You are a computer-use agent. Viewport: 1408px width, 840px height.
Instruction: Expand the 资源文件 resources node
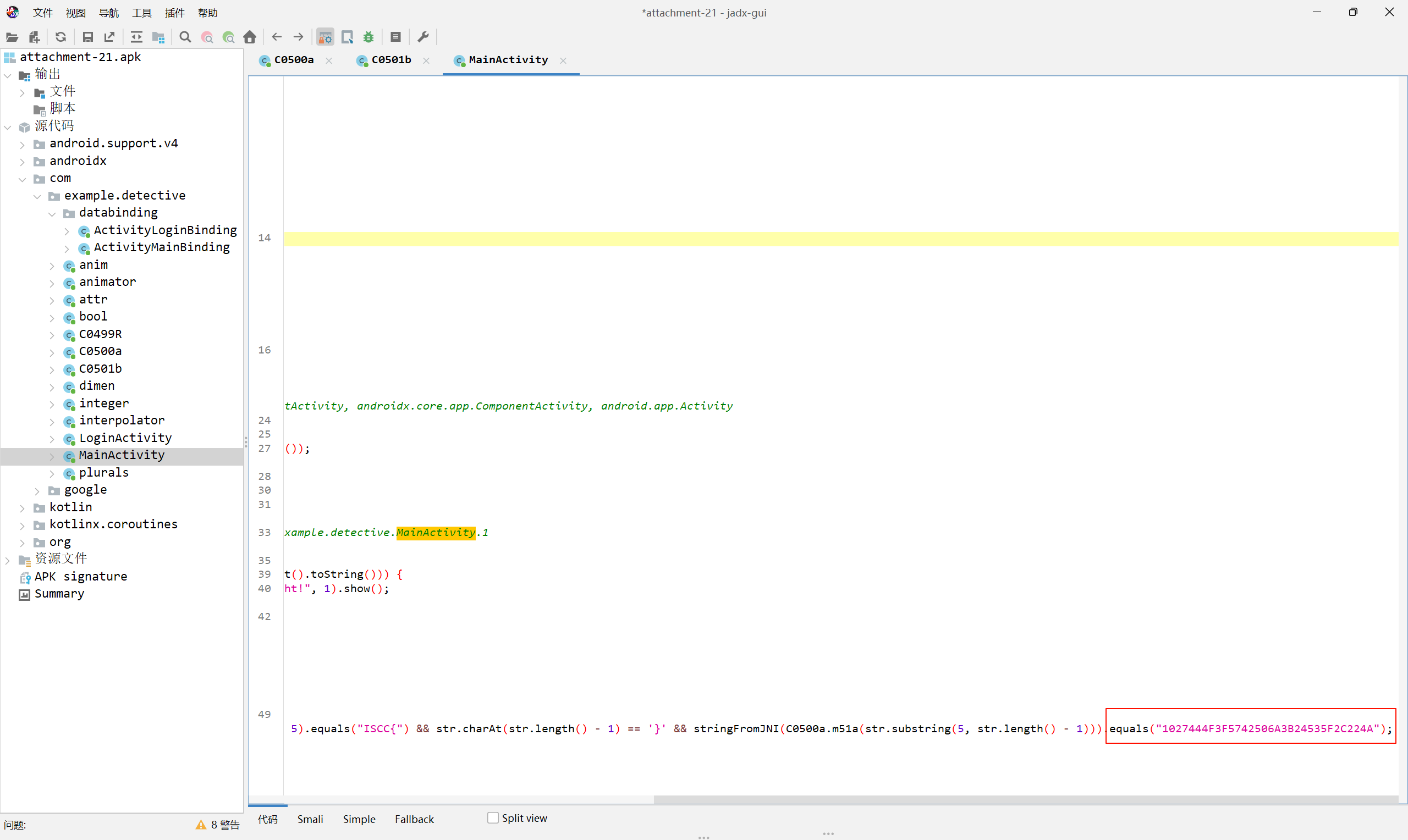tap(7, 560)
